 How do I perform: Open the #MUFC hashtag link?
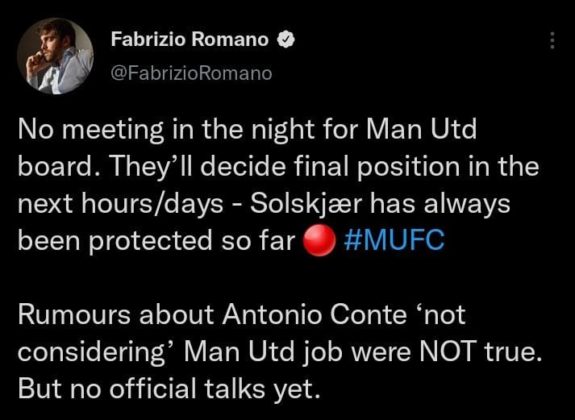(x=394, y=241)
